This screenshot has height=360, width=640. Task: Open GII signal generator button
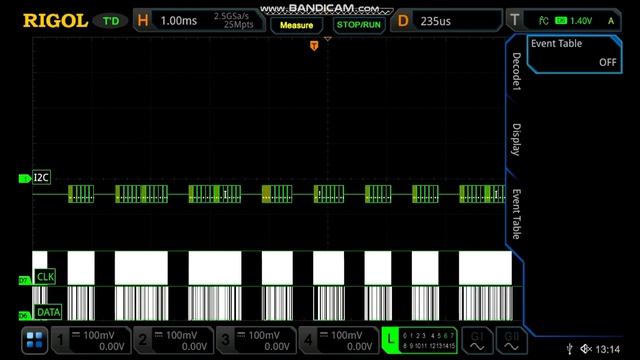pyautogui.click(x=511, y=341)
